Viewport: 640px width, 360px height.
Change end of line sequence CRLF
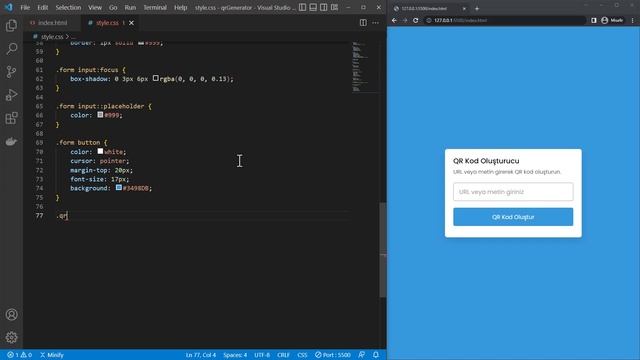point(283,355)
